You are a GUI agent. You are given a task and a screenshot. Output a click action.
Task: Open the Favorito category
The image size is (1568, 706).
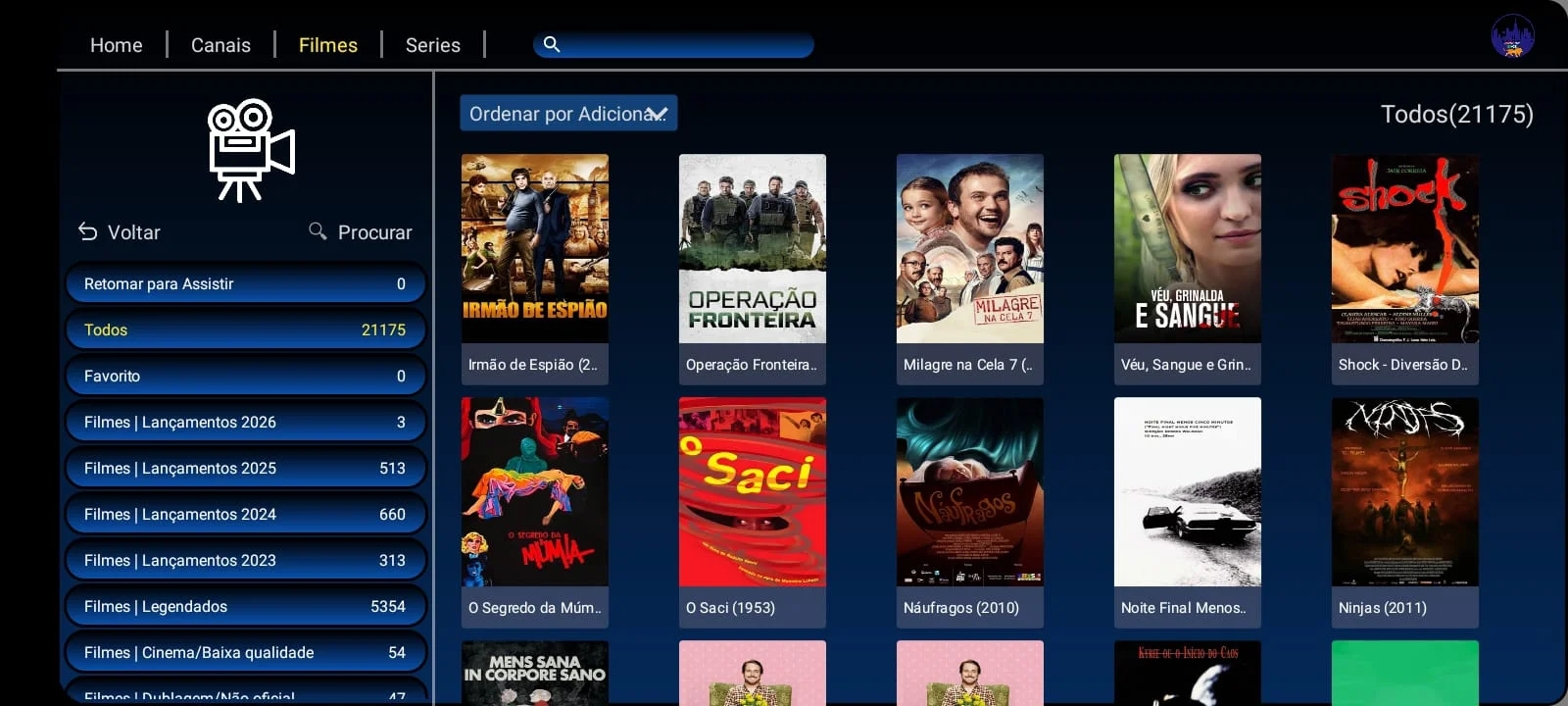tap(245, 377)
